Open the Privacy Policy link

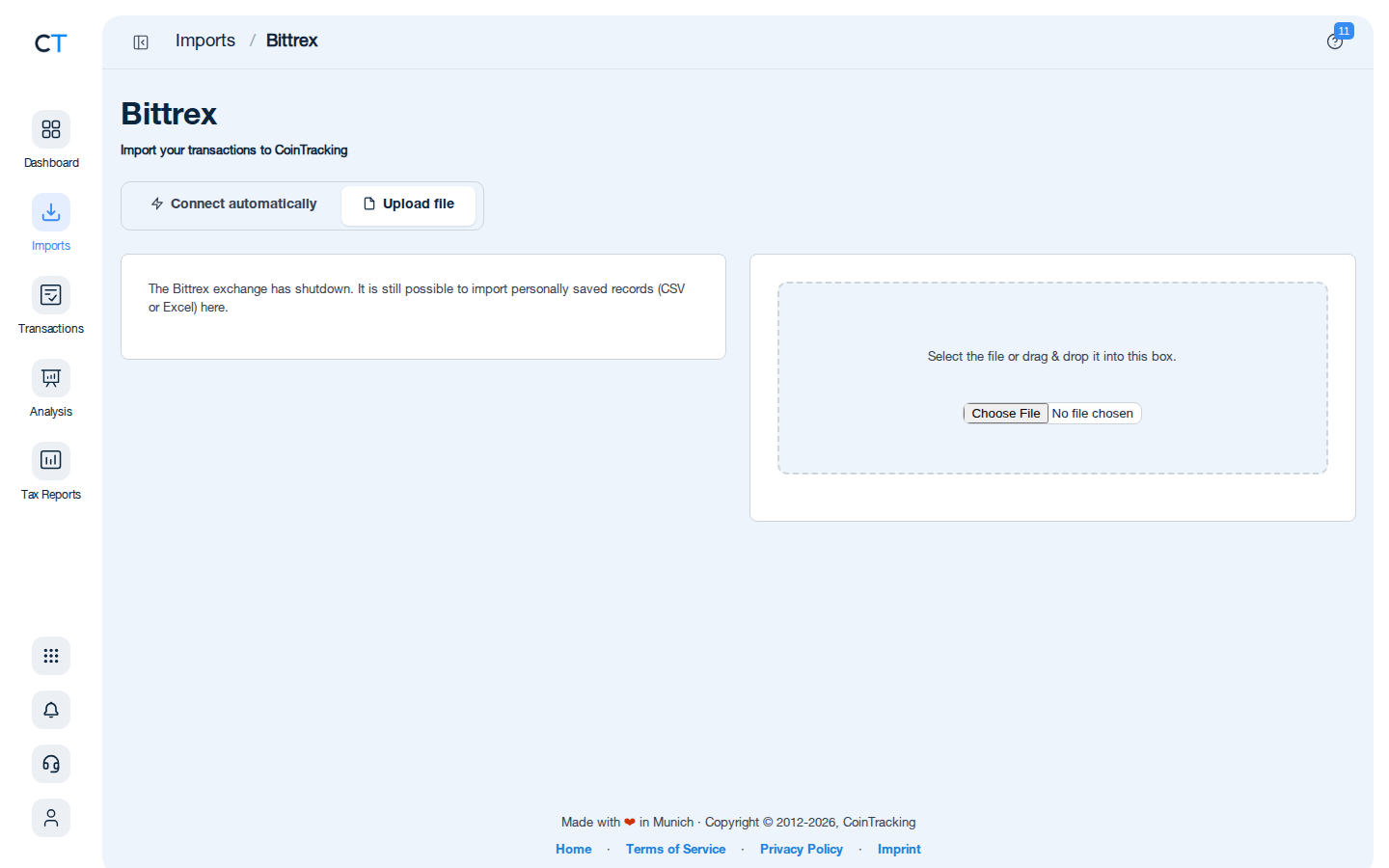point(802,850)
